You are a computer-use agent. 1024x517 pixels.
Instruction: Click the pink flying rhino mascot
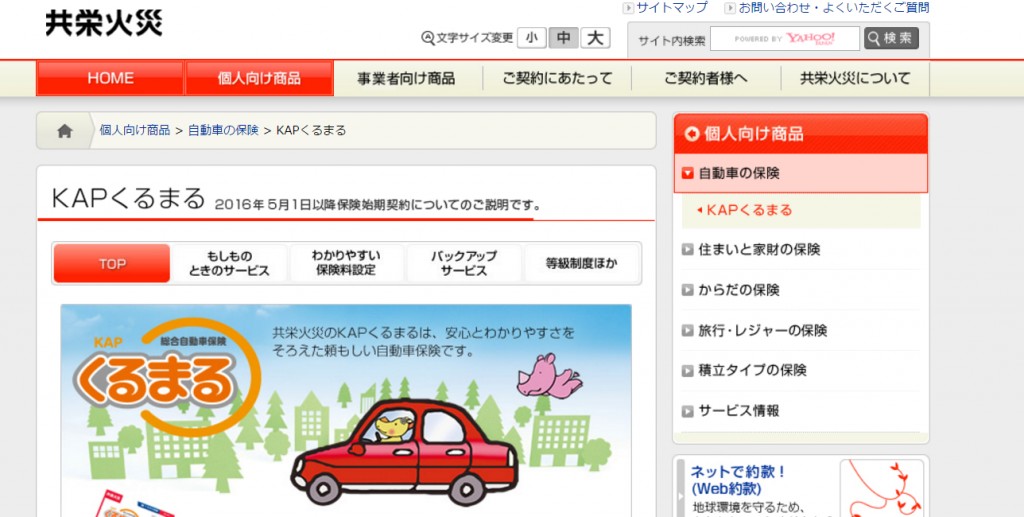pyautogui.click(x=549, y=376)
